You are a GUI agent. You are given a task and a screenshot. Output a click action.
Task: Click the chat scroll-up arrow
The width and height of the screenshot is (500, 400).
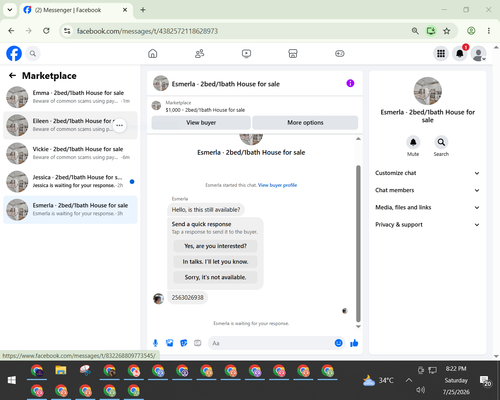tap(358, 139)
